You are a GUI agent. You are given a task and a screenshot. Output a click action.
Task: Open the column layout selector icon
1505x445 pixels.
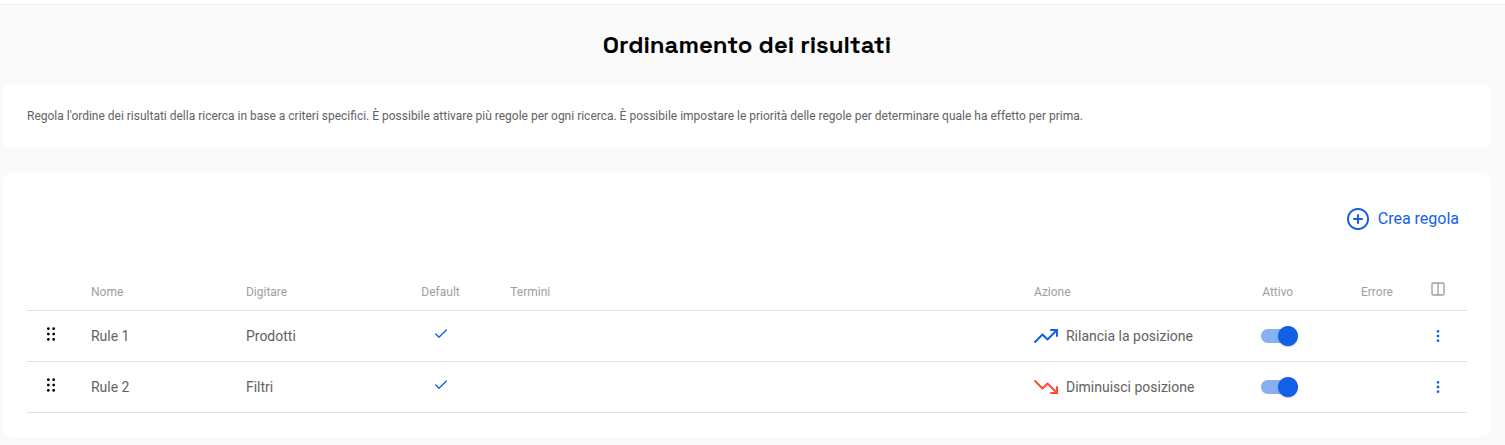(x=1438, y=290)
